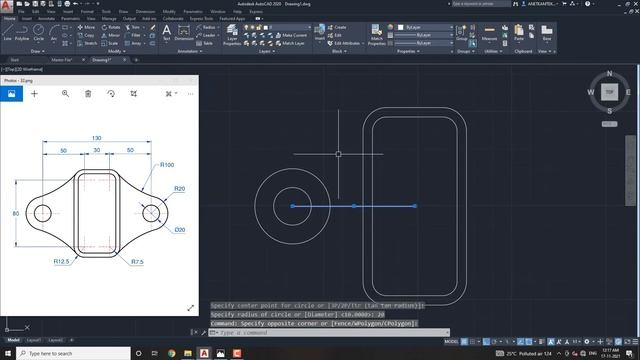640x360 pixels.
Task: Select the Circle tool
Action: click(x=38, y=33)
